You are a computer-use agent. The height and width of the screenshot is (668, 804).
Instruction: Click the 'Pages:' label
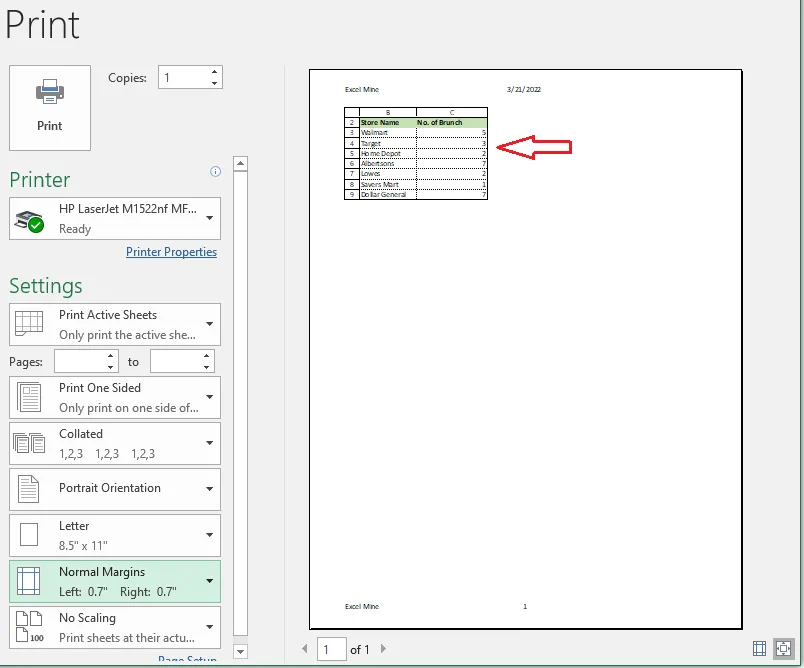(26, 362)
